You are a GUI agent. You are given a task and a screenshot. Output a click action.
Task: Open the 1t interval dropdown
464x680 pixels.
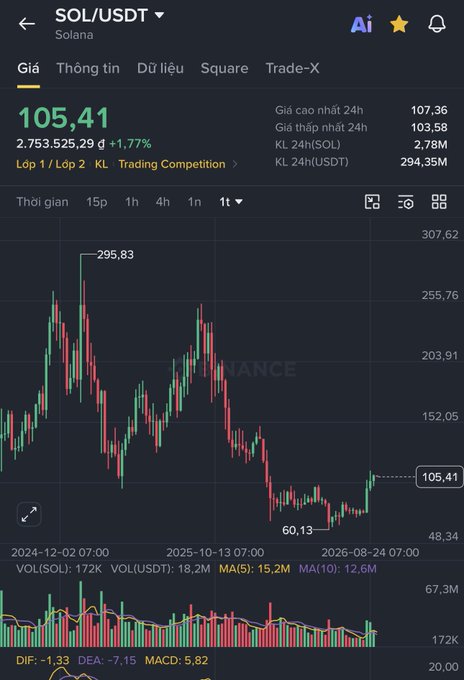(231, 202)
